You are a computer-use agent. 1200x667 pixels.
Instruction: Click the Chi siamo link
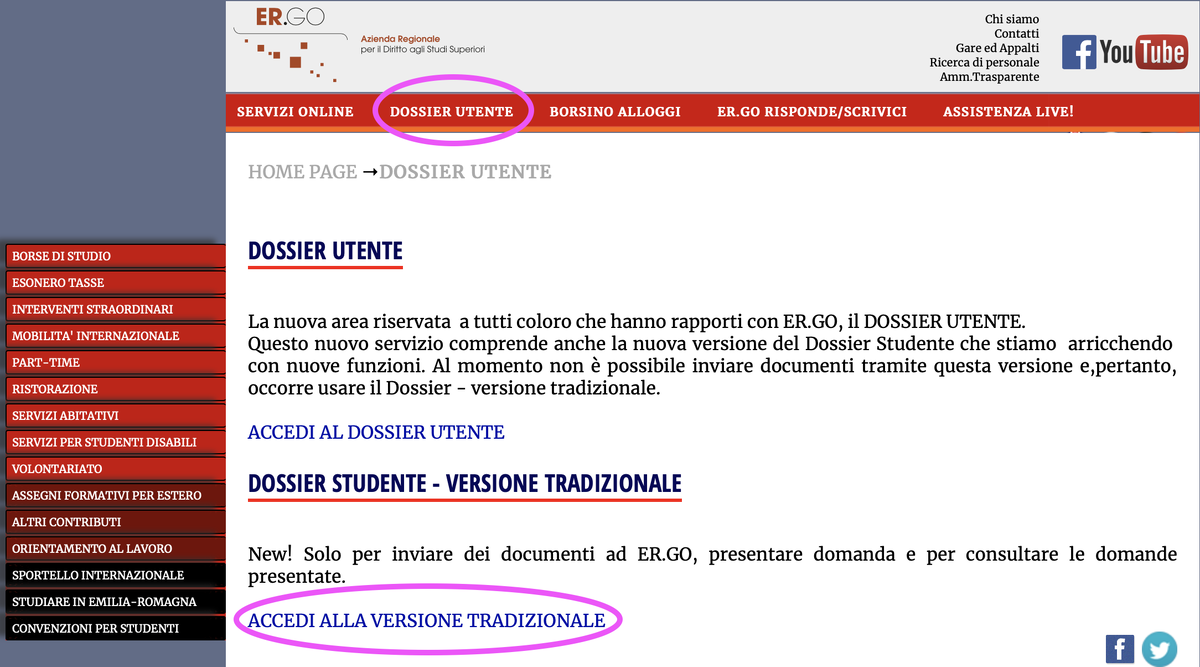[1012, 19]
